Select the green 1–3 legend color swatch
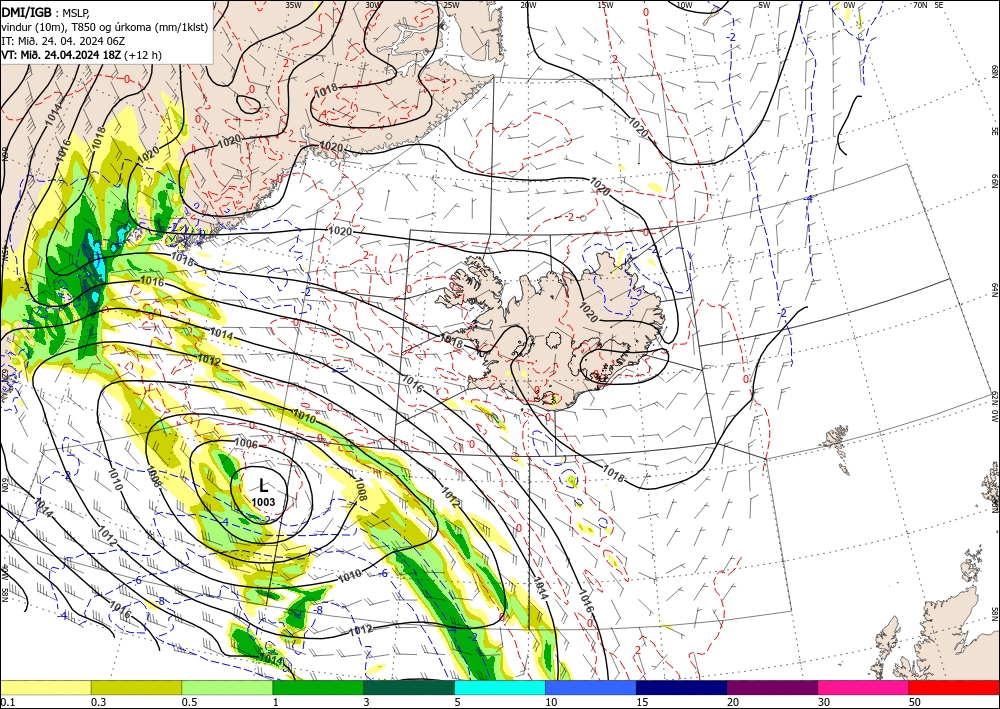The width and height of the screenshot is (1000, 709). [318, 687]
